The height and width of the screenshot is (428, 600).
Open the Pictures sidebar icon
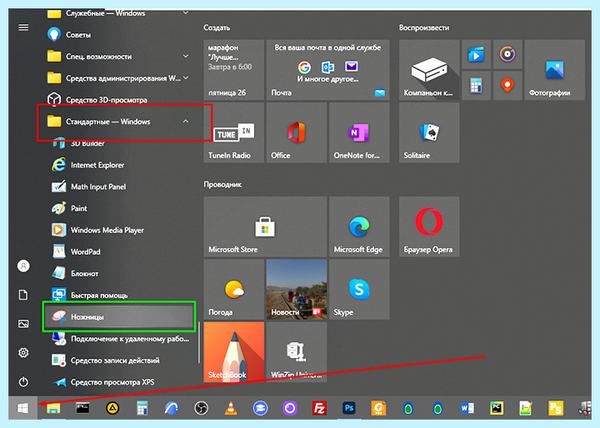[23, 324]
